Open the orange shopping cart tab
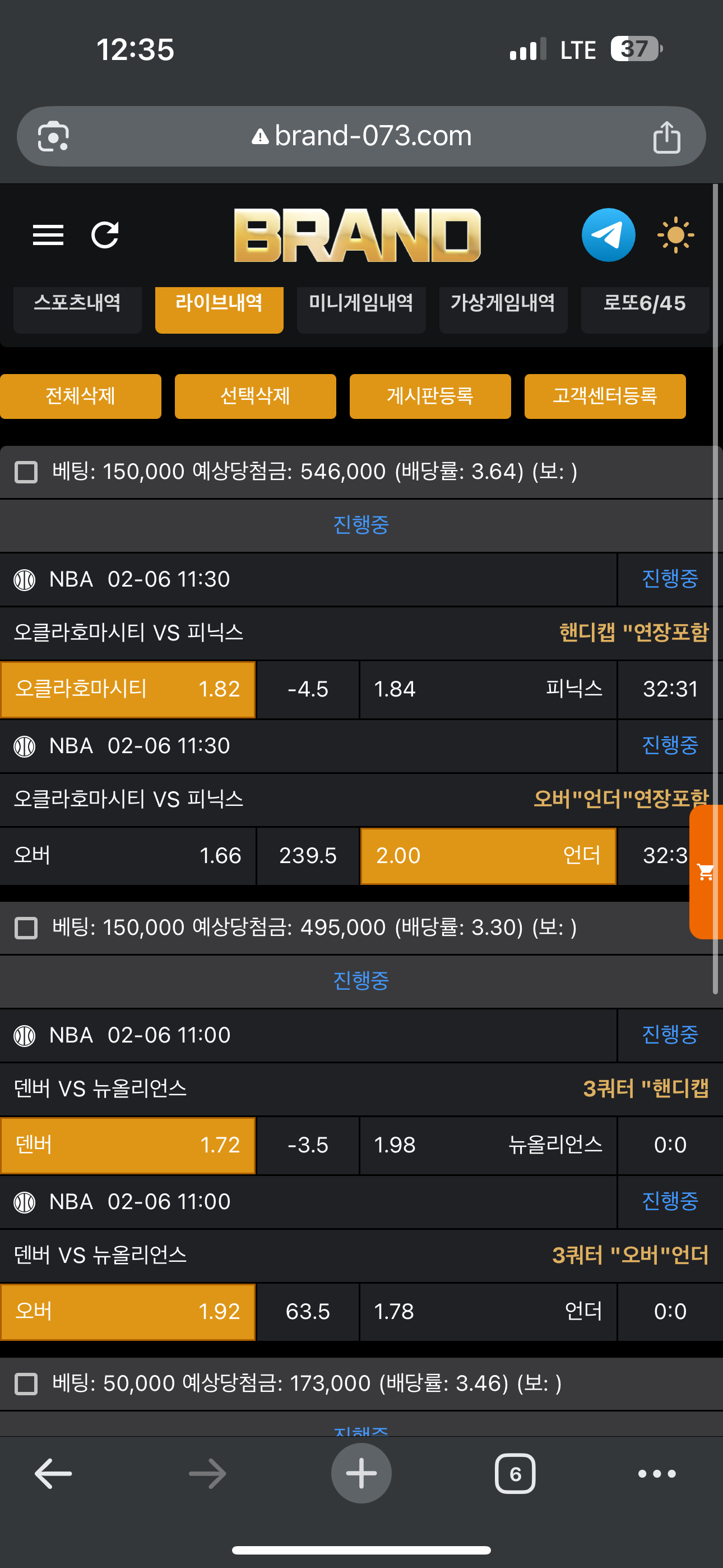 (707, 871)
